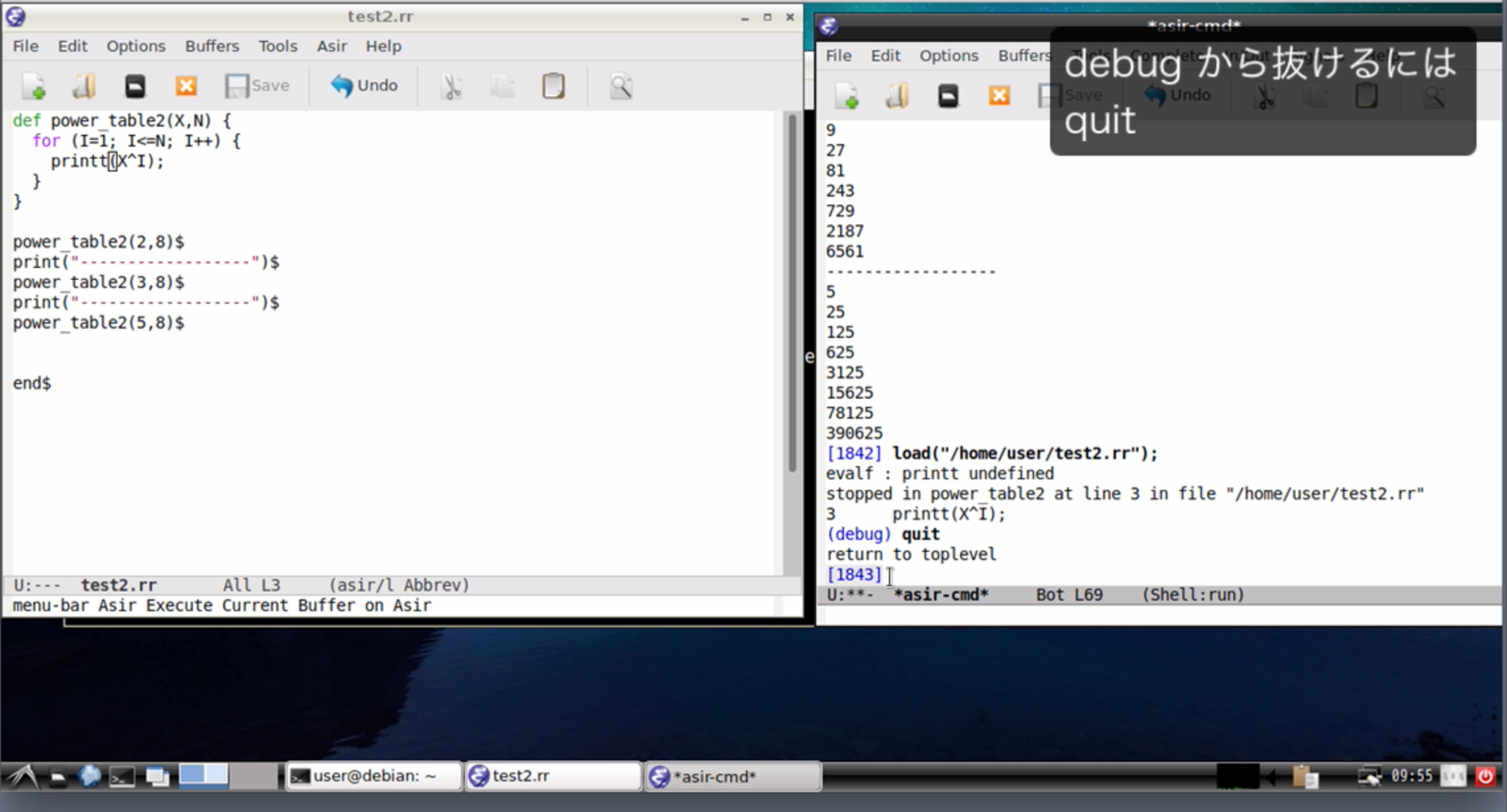Click '6561' output line in asir-cmd
The height and width of the screenshot is (812, 1507).
[845, 252]
